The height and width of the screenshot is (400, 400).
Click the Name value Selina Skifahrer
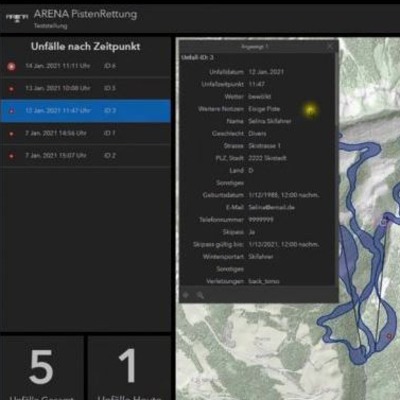270,121
